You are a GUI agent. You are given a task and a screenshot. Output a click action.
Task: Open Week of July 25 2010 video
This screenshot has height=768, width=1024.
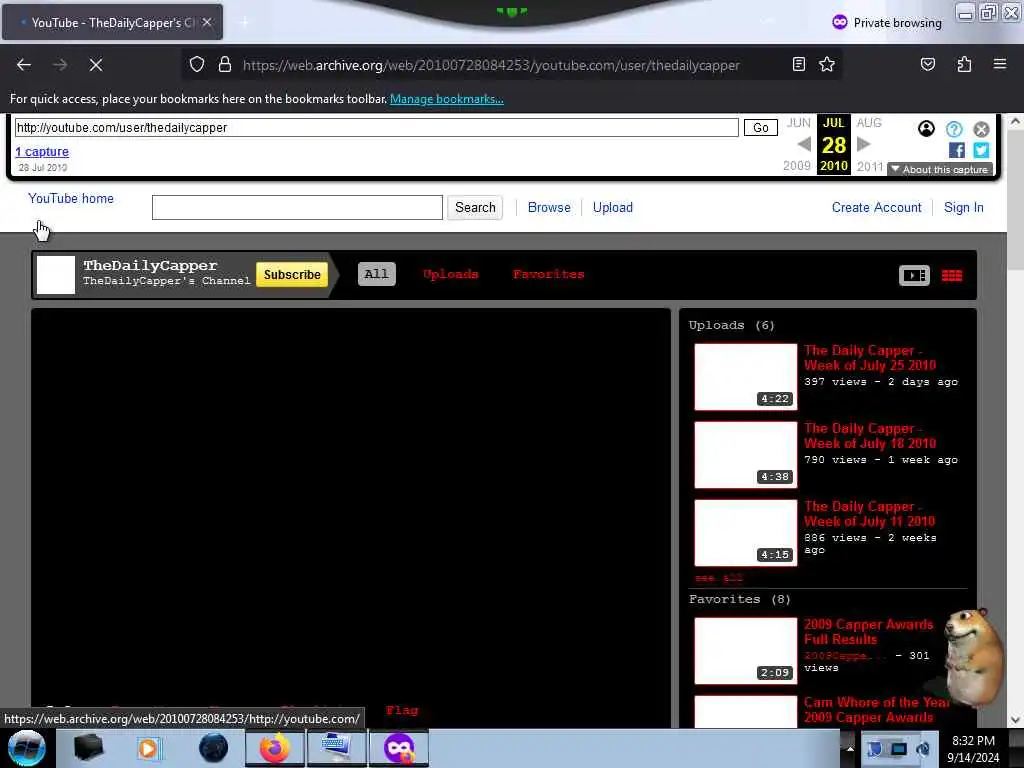[870, 358]
